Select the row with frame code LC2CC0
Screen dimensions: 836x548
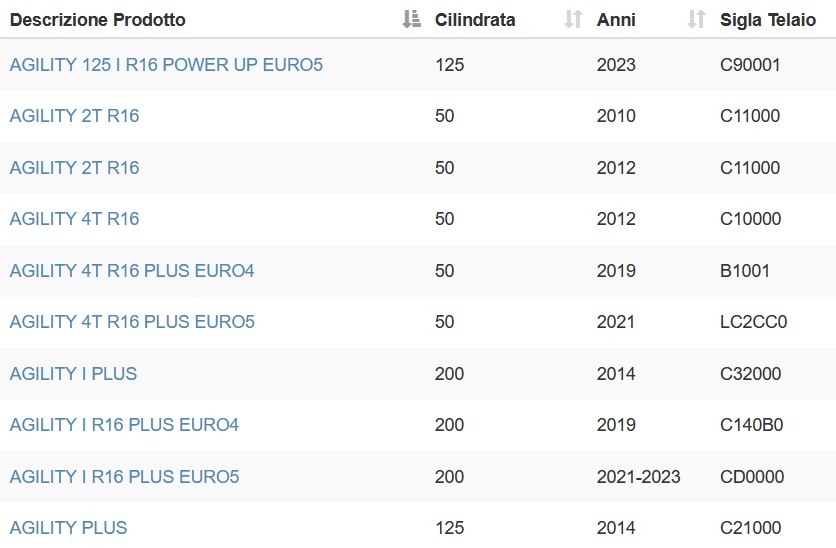418,321
